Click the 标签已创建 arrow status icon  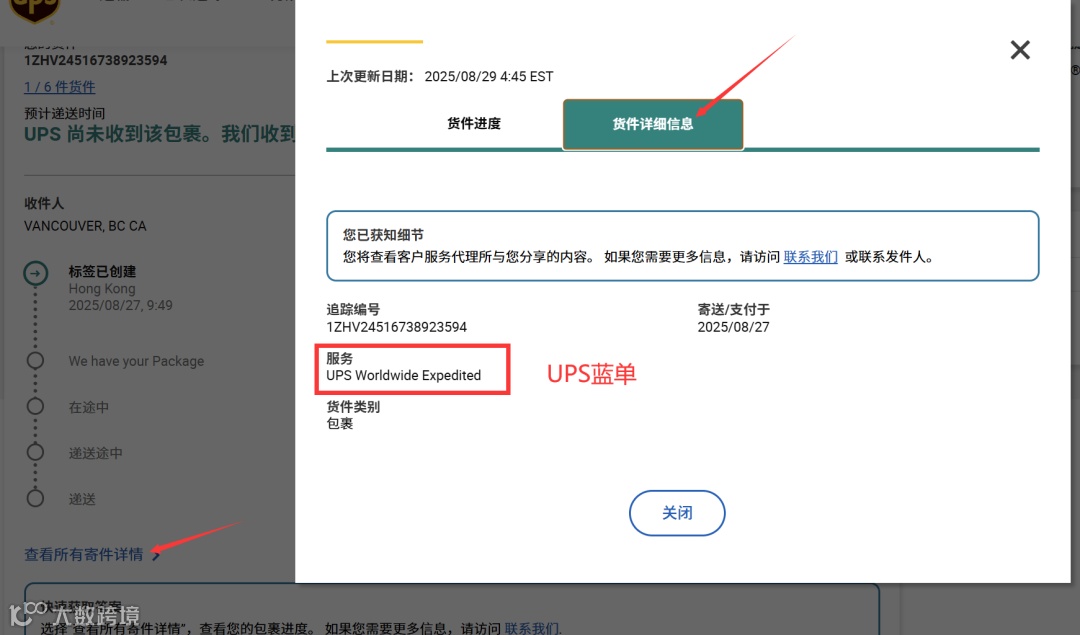pyautogui.click(x=36, y=273)
